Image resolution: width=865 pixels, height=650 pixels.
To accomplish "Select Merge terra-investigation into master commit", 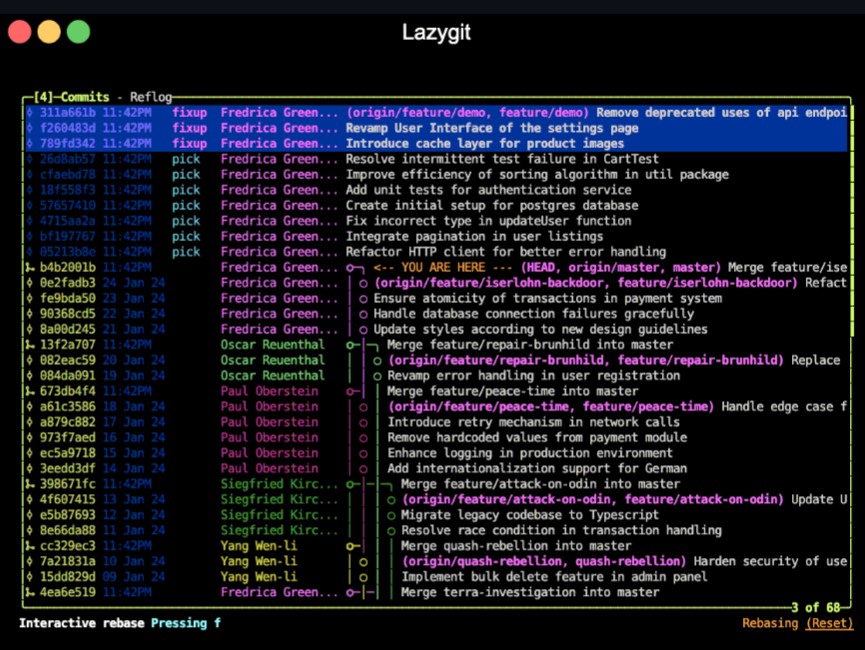I will 436,592.
